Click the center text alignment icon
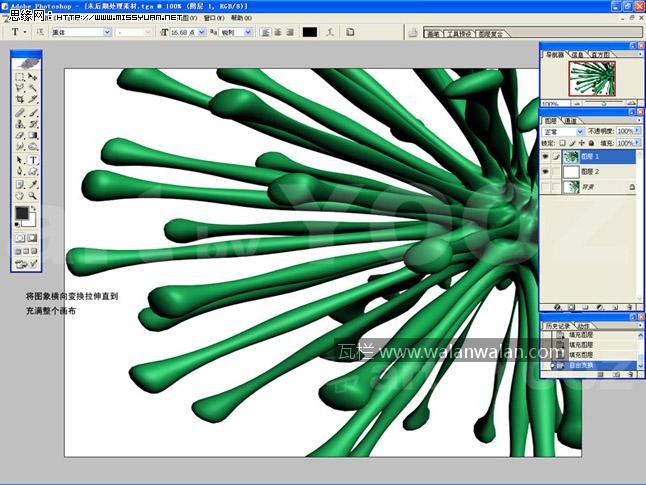The image size is (646, 485). click(277, 32)
